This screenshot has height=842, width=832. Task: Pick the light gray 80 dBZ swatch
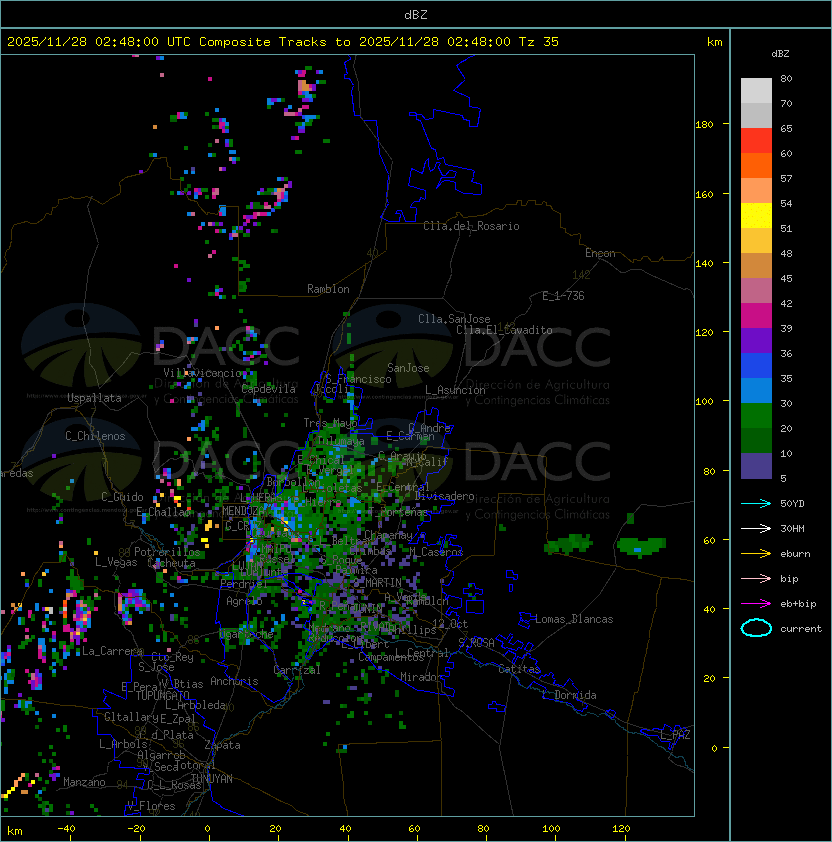[756, 90]
